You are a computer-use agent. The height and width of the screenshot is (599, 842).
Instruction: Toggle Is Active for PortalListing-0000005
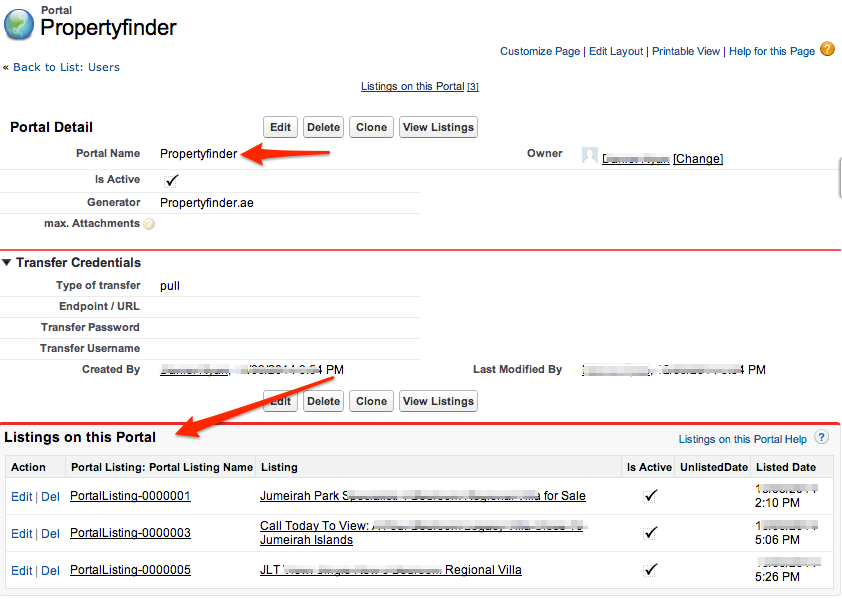click(x=650, y=569)
